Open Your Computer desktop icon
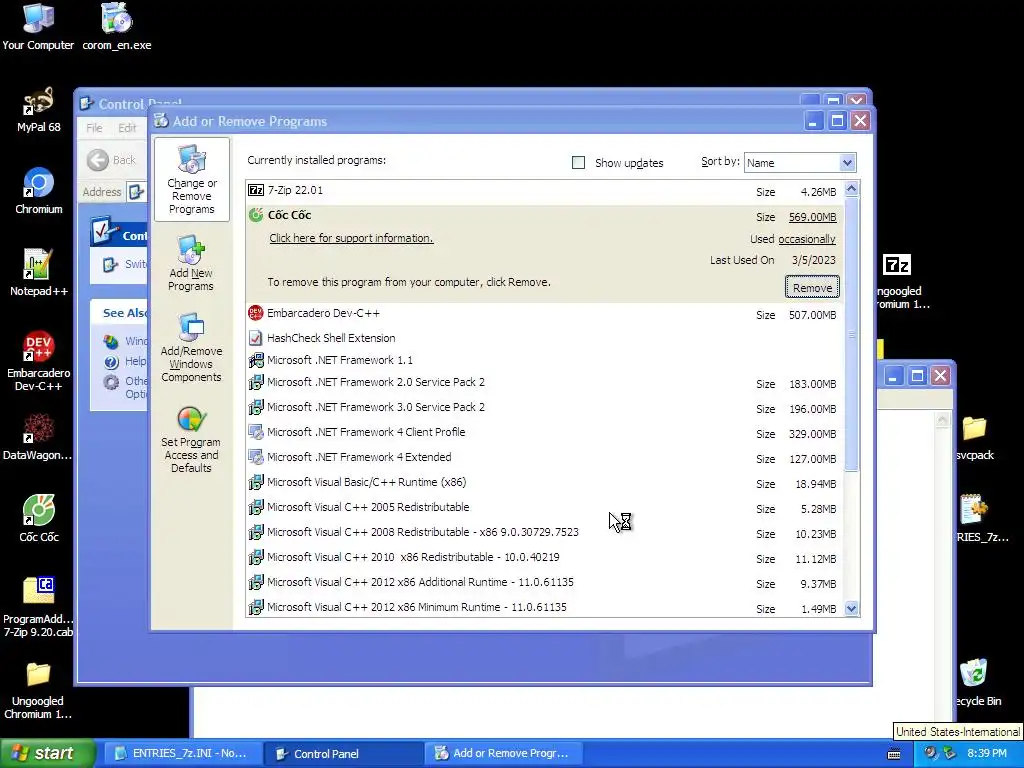The height and width of the screenshot is (768, 1024). tap(38, 26)
